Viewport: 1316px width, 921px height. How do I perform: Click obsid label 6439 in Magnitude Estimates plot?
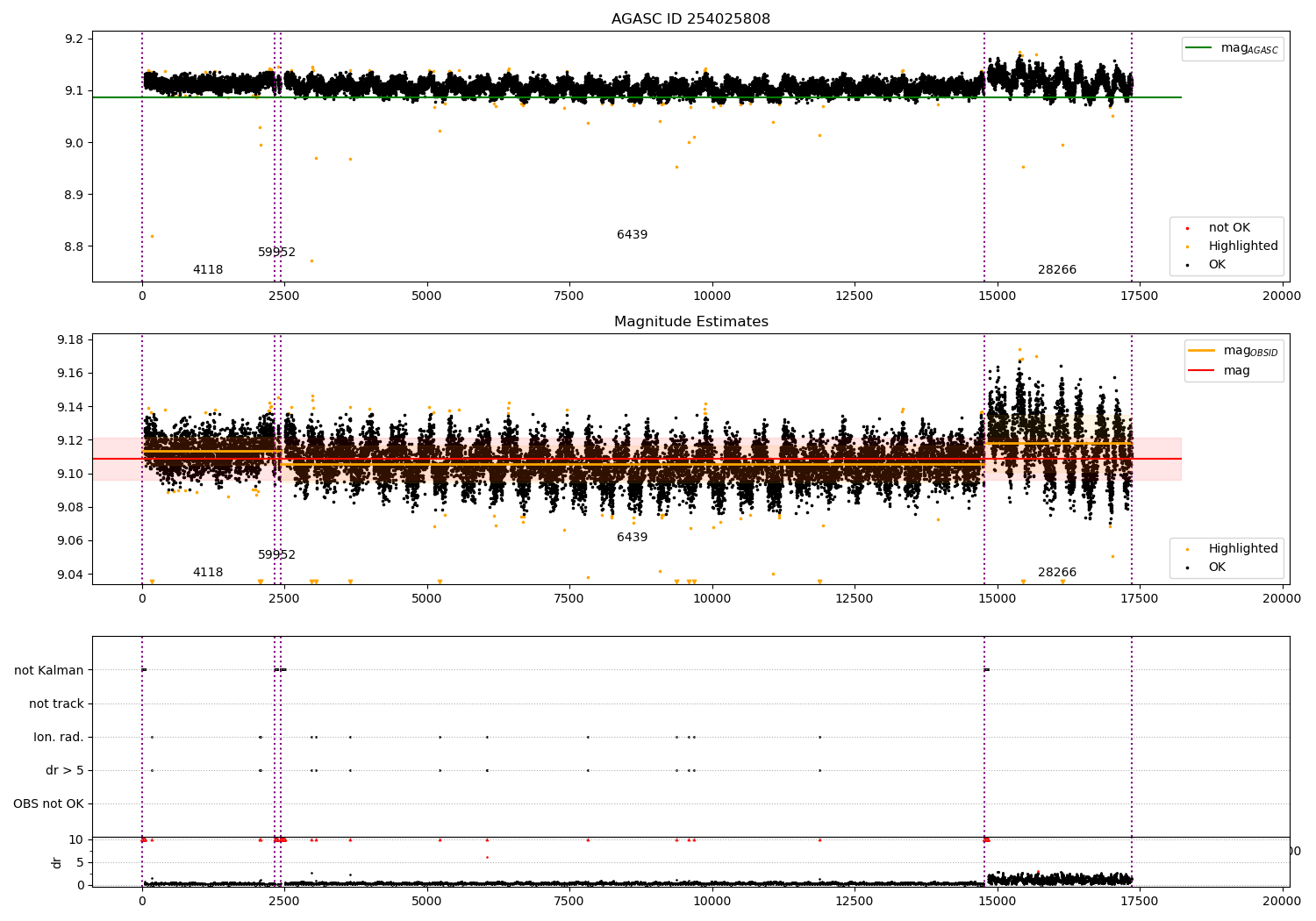coord(632,538)
